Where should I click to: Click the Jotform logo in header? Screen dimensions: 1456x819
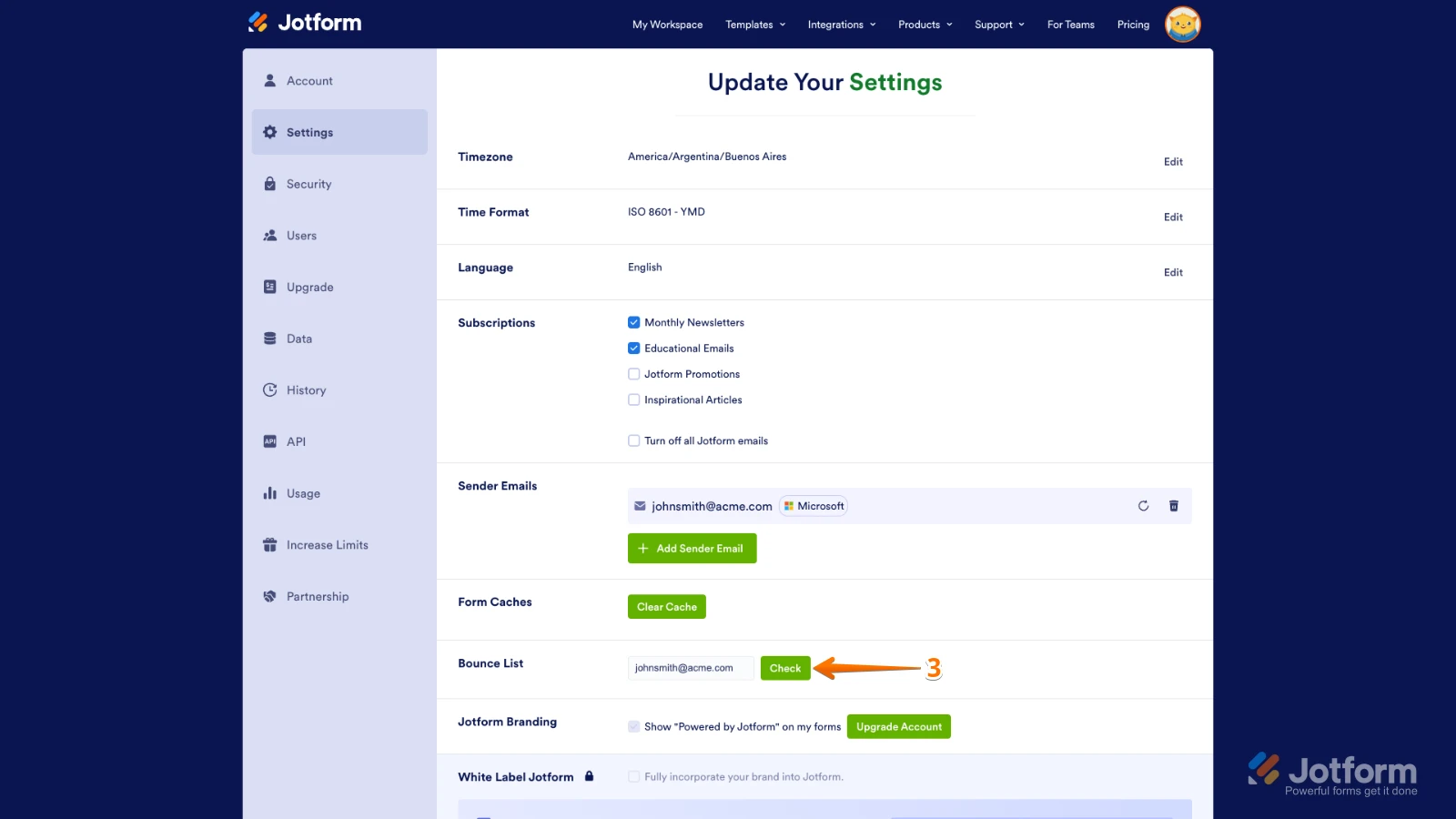point(305,23)
